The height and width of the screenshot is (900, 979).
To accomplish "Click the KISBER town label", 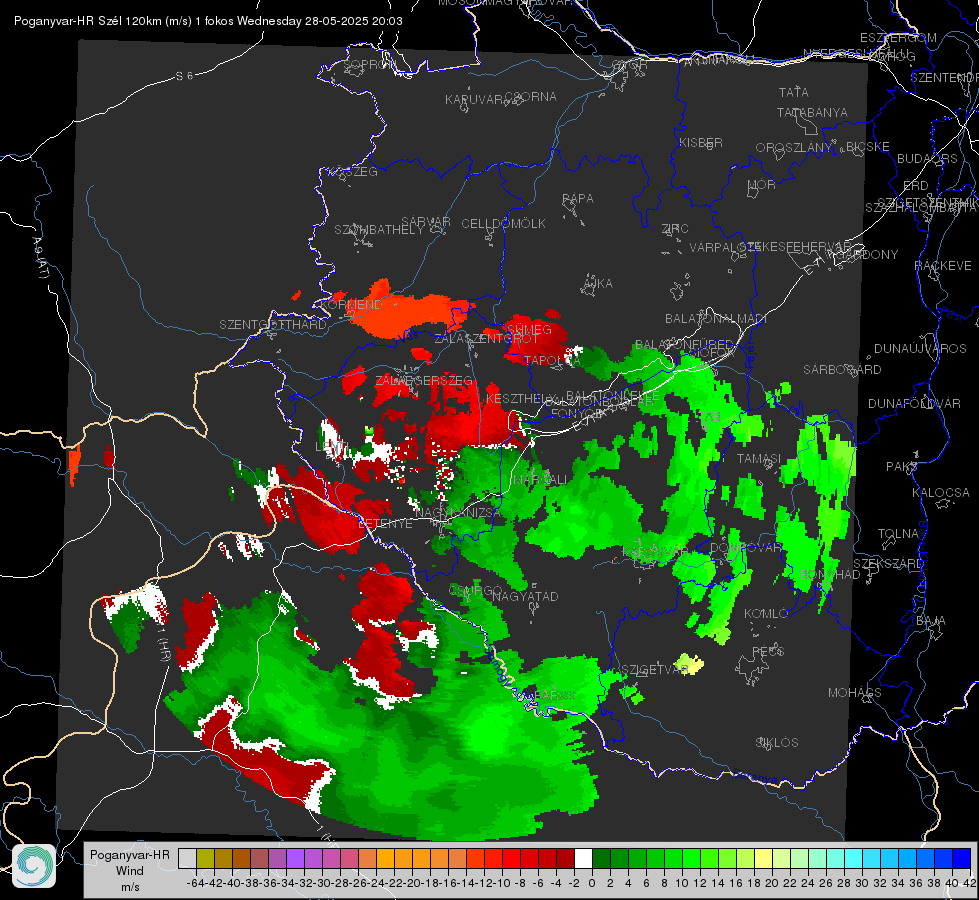I will point(701,143).
